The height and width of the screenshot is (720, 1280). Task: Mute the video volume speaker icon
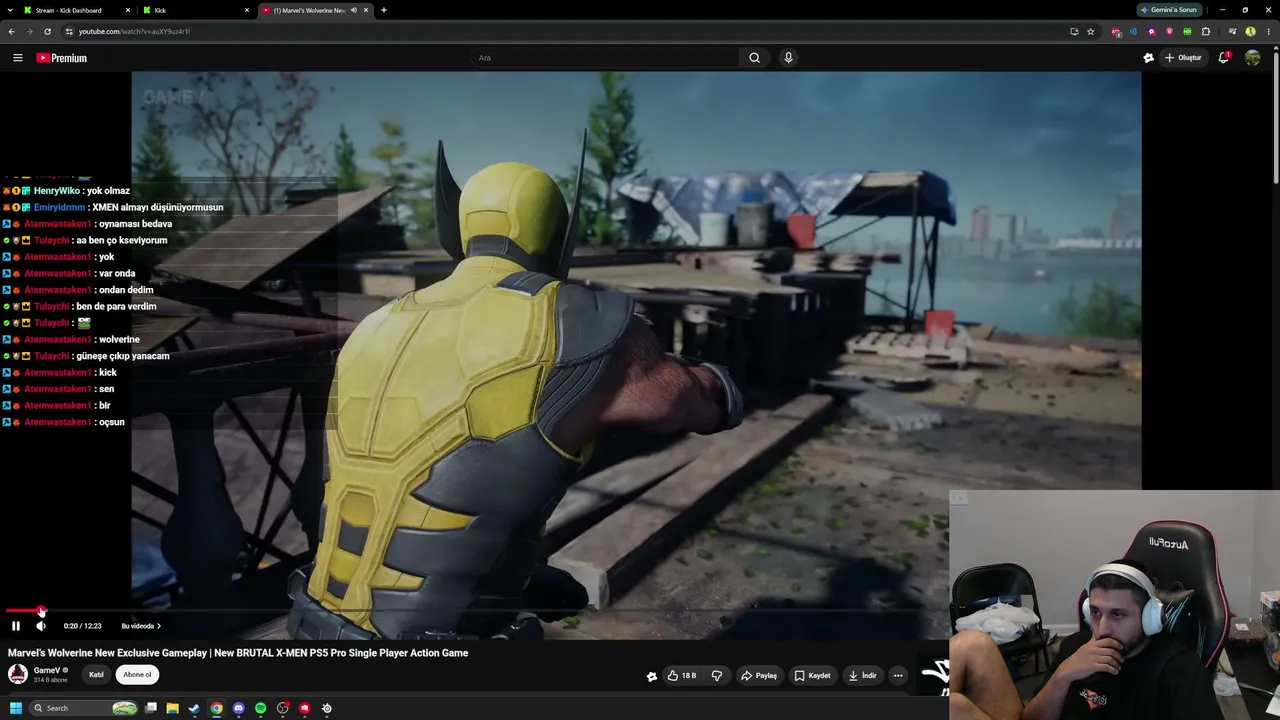pyautogui.click(x=41, y=626)
